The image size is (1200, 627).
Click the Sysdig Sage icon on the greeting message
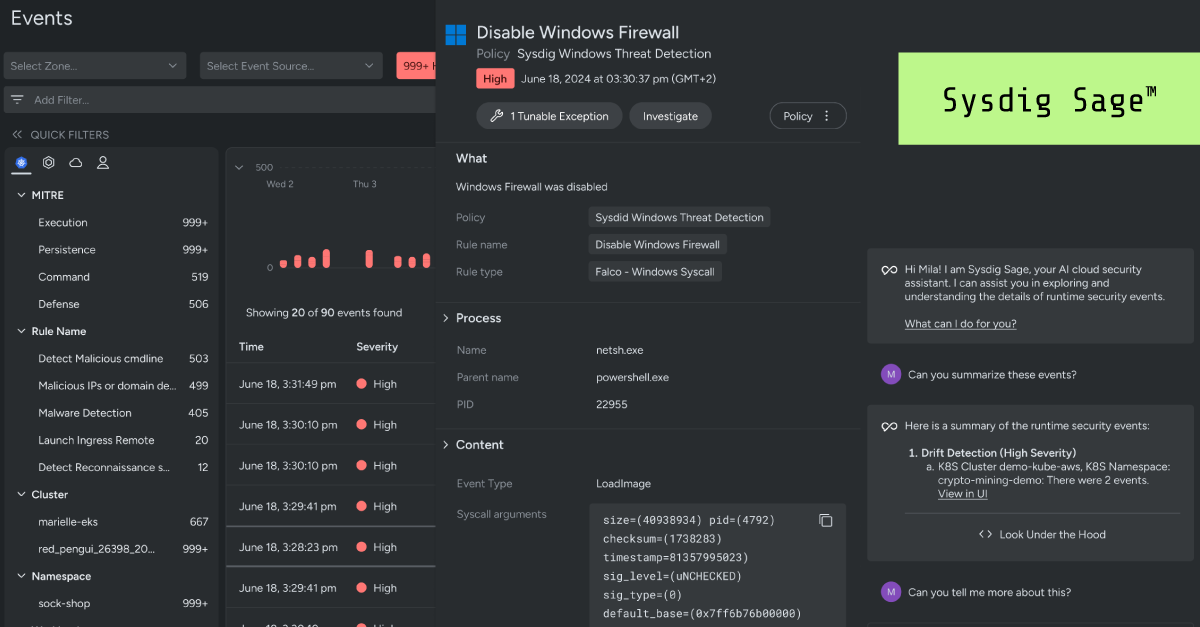(890, 270)
